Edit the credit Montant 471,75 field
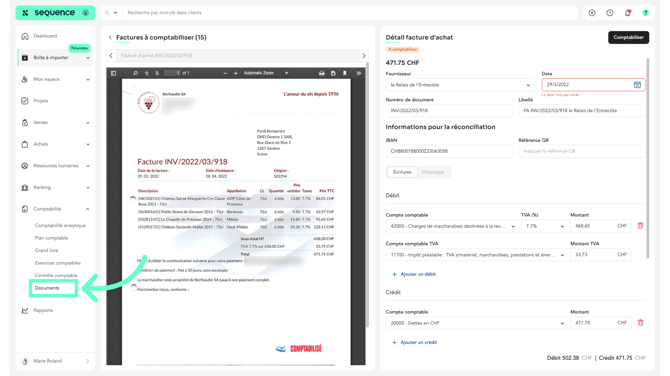670x376 pixels. pos(601,323)
